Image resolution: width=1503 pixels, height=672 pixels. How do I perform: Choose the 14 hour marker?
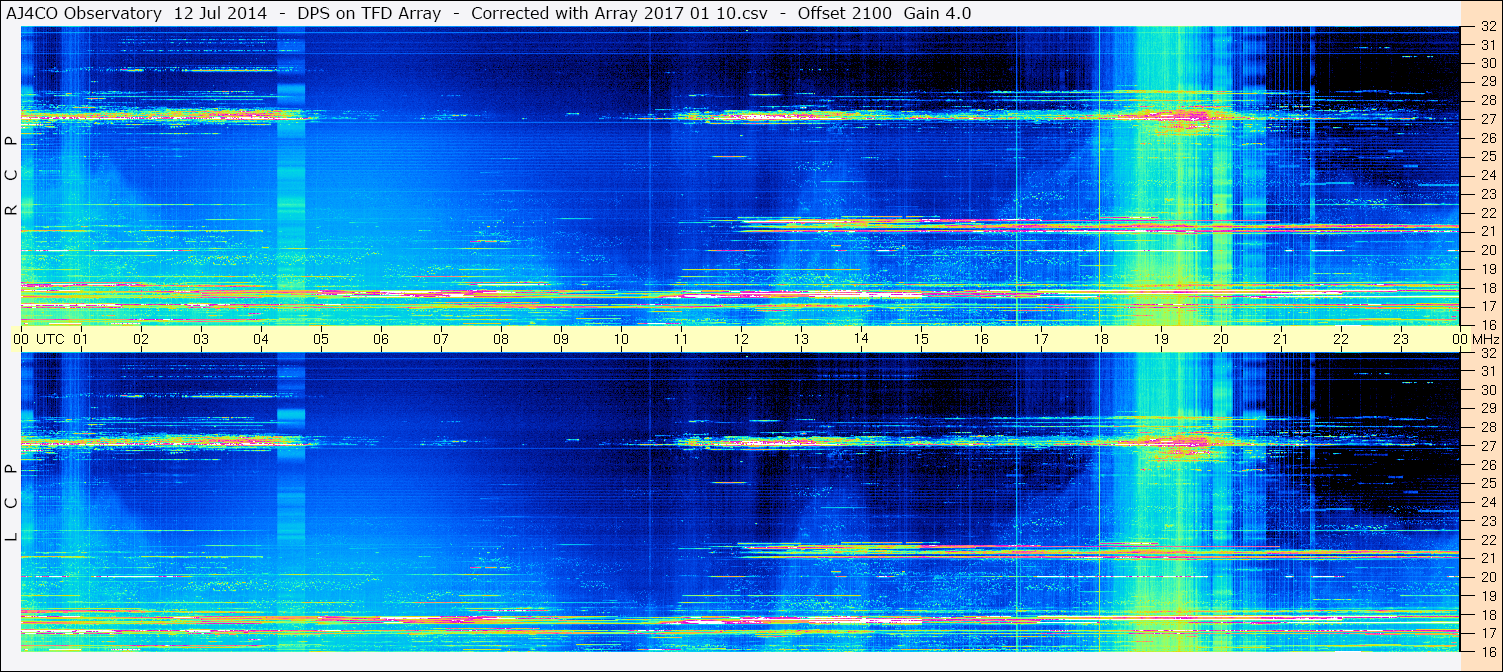861,339
